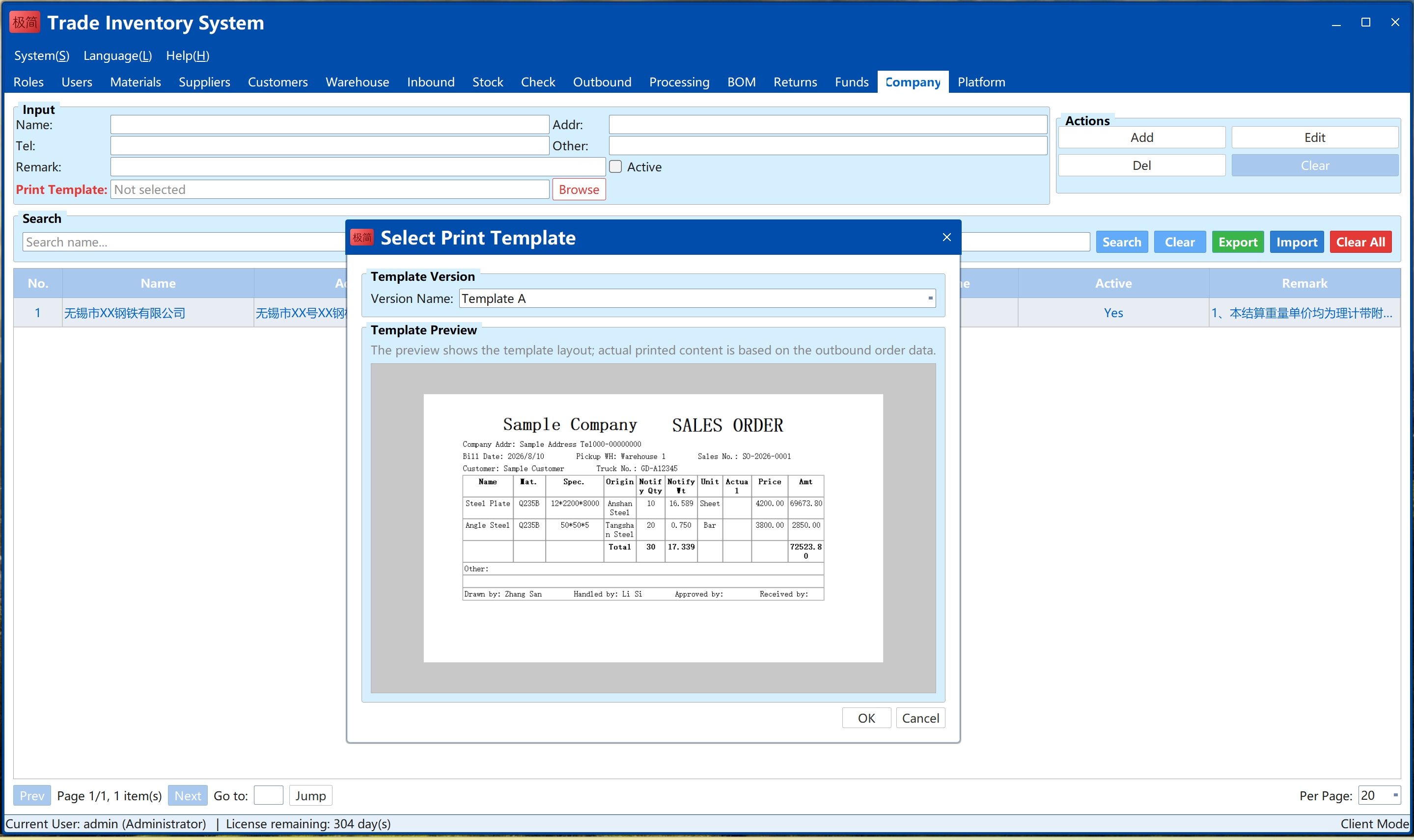Switch to the Check tab
Viewport: 1414px width, 840px height.
[538, 82]
